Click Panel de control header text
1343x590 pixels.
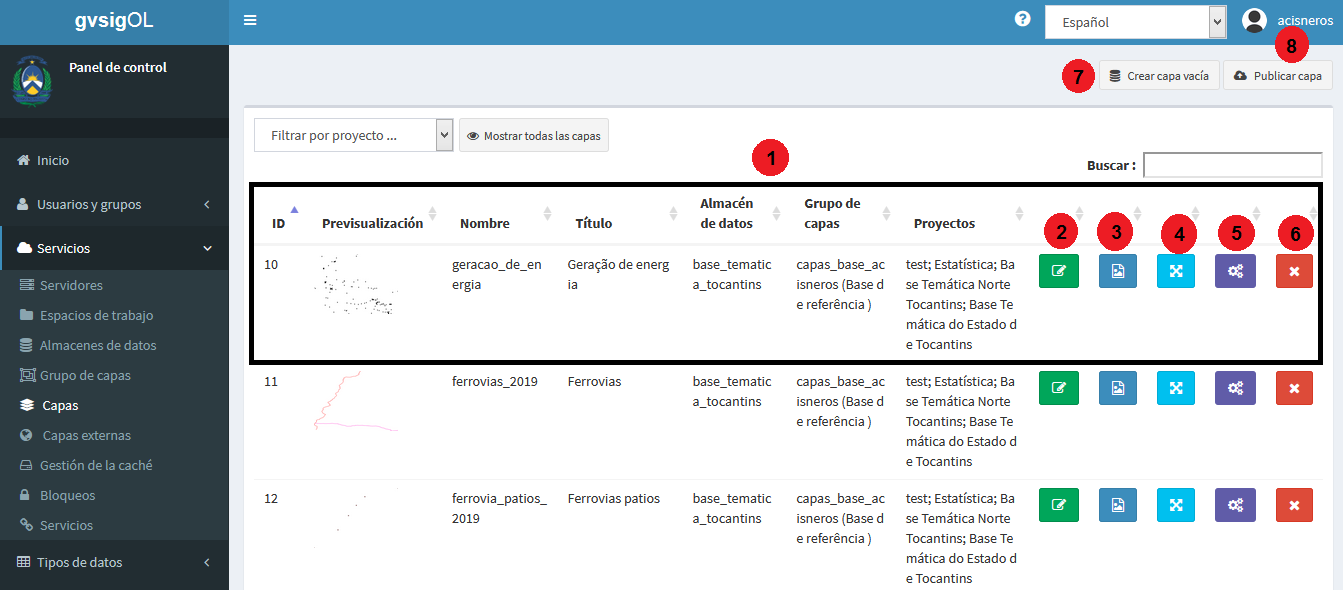pos(118,67)
